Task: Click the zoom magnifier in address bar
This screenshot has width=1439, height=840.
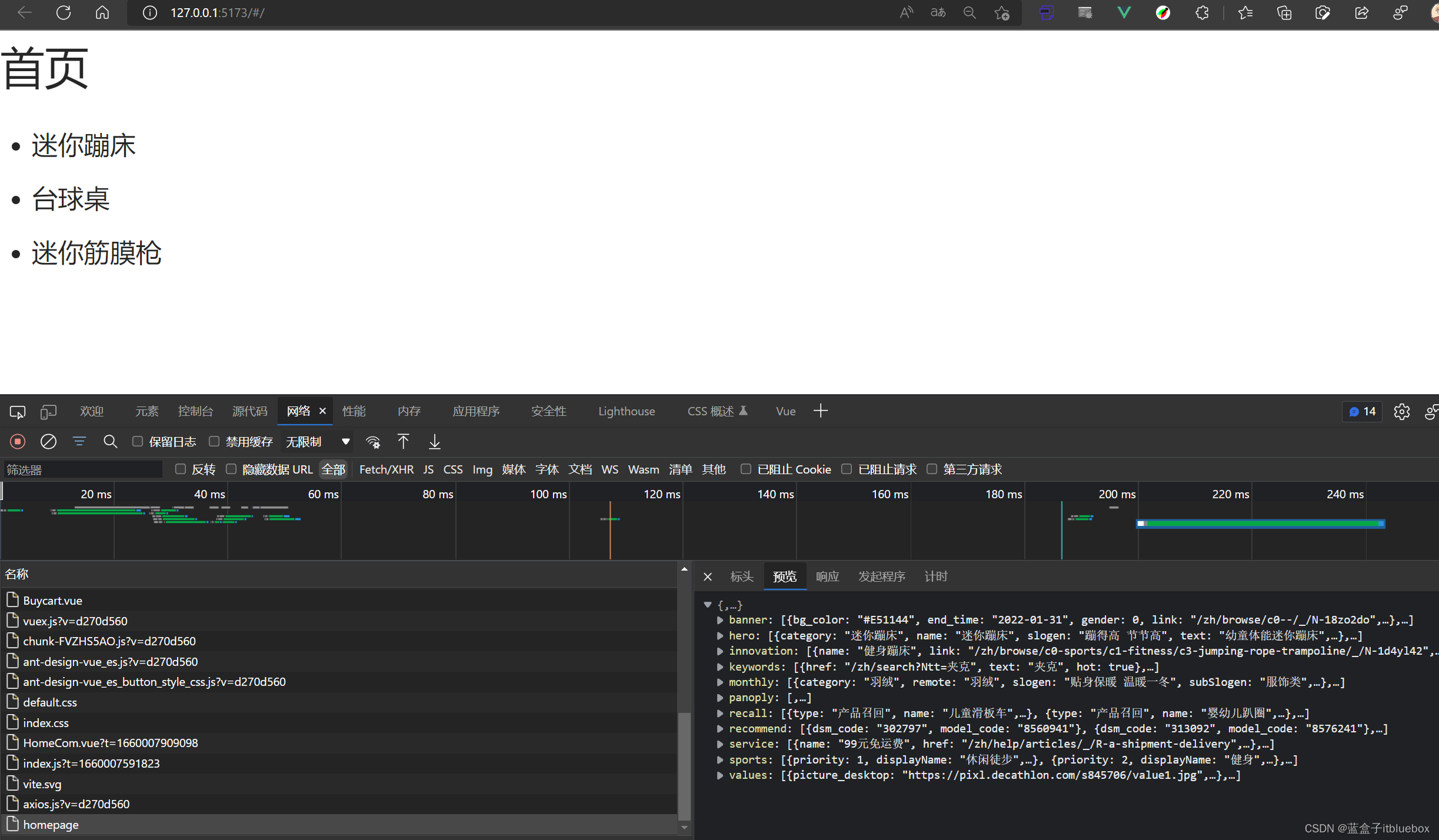Action: pos(970,12)
